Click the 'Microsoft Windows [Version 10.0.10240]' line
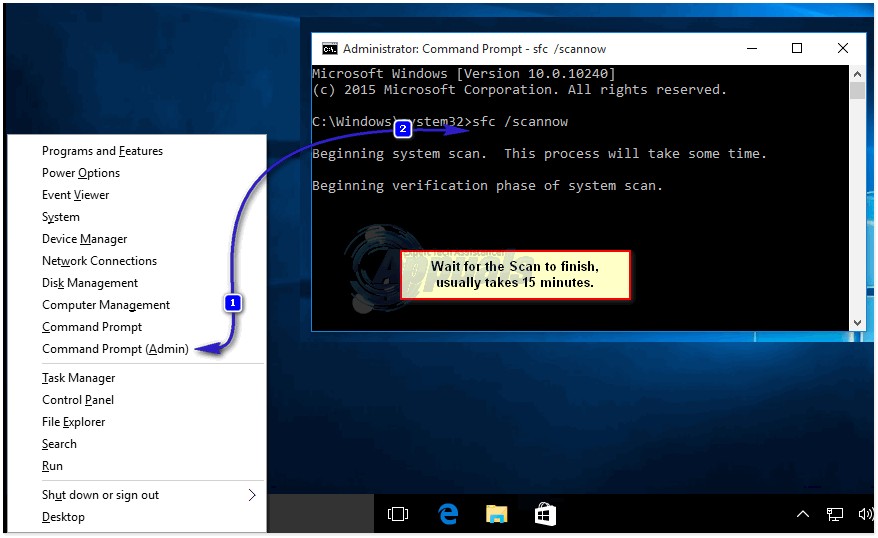The image size is (878, 538). [464, 74]
